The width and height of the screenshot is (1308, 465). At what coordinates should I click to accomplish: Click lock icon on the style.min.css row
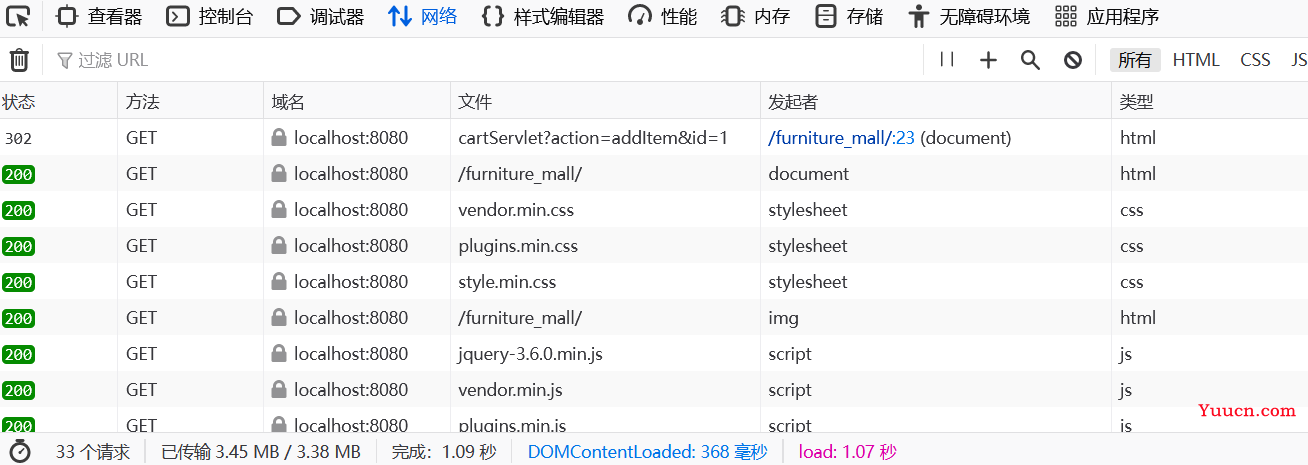(279, 282)
